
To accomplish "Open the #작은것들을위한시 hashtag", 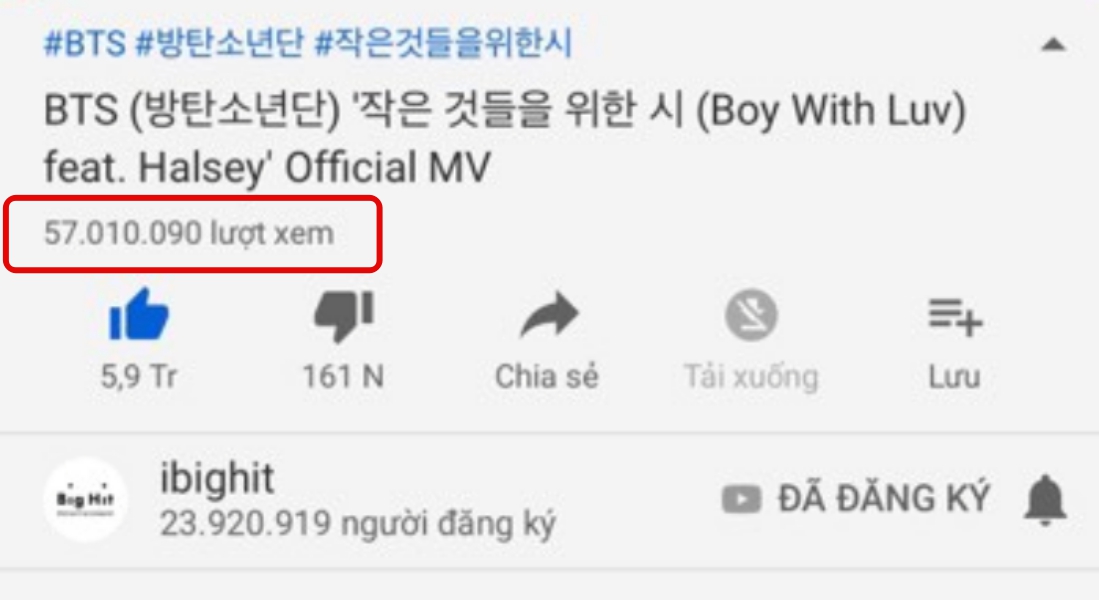I will pos(444,43).
